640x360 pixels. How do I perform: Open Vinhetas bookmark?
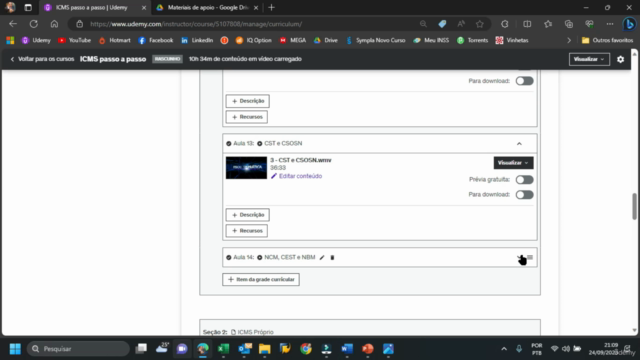[x=512, y=40]
